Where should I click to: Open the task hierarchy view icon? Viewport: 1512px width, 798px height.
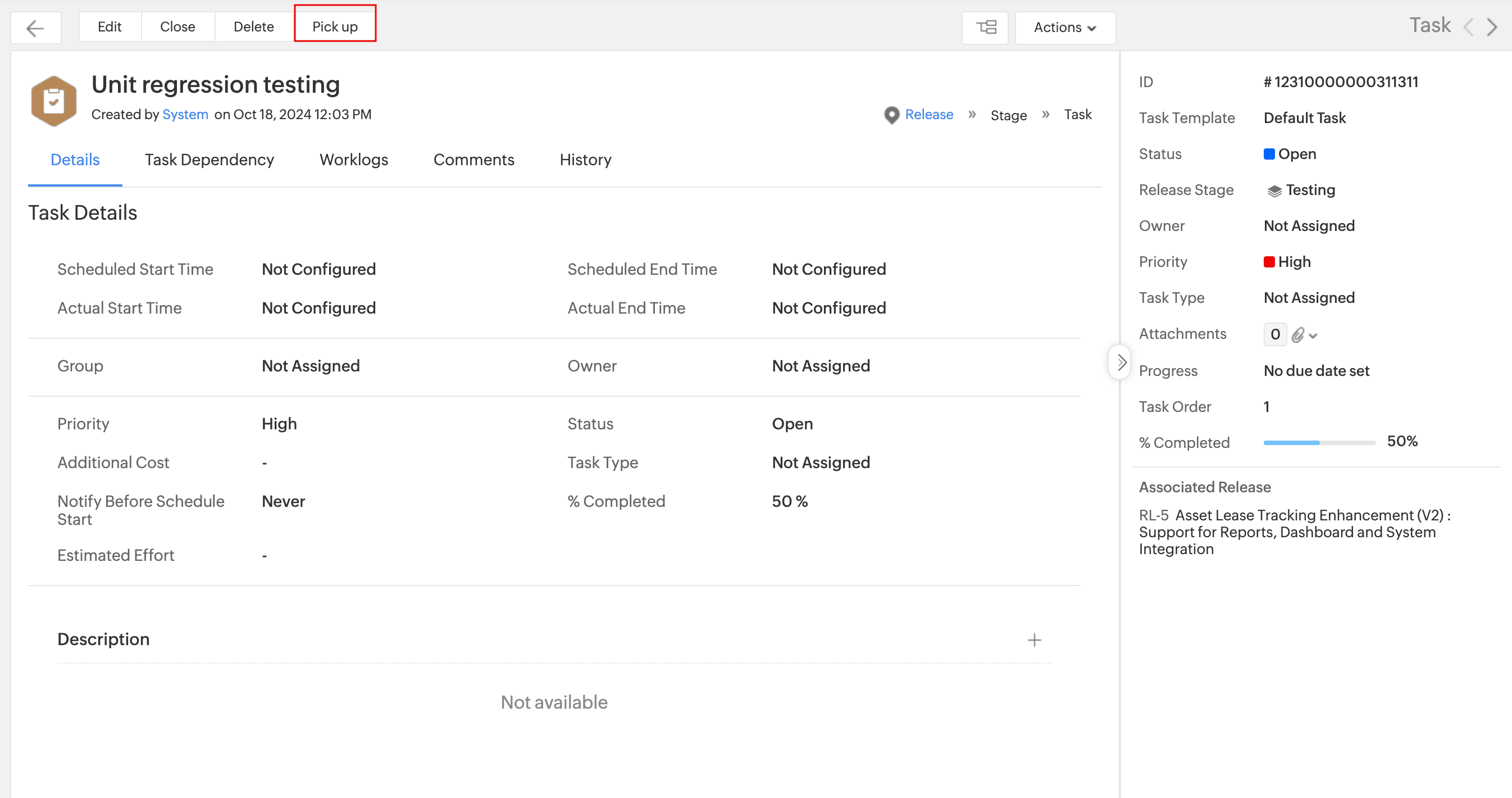click(x=986, y=28)
